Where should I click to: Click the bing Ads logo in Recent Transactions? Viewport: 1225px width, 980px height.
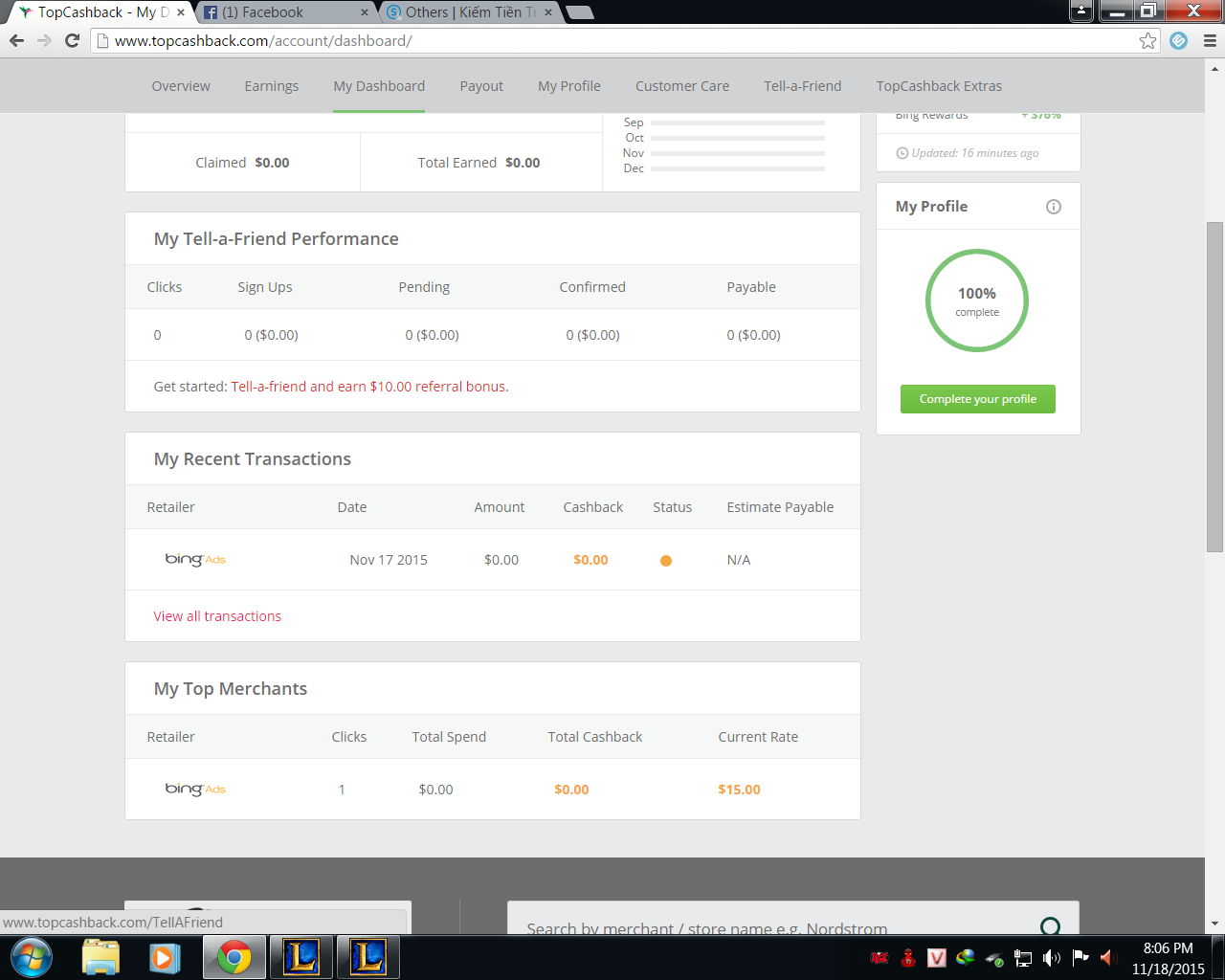tap(195, 560)
